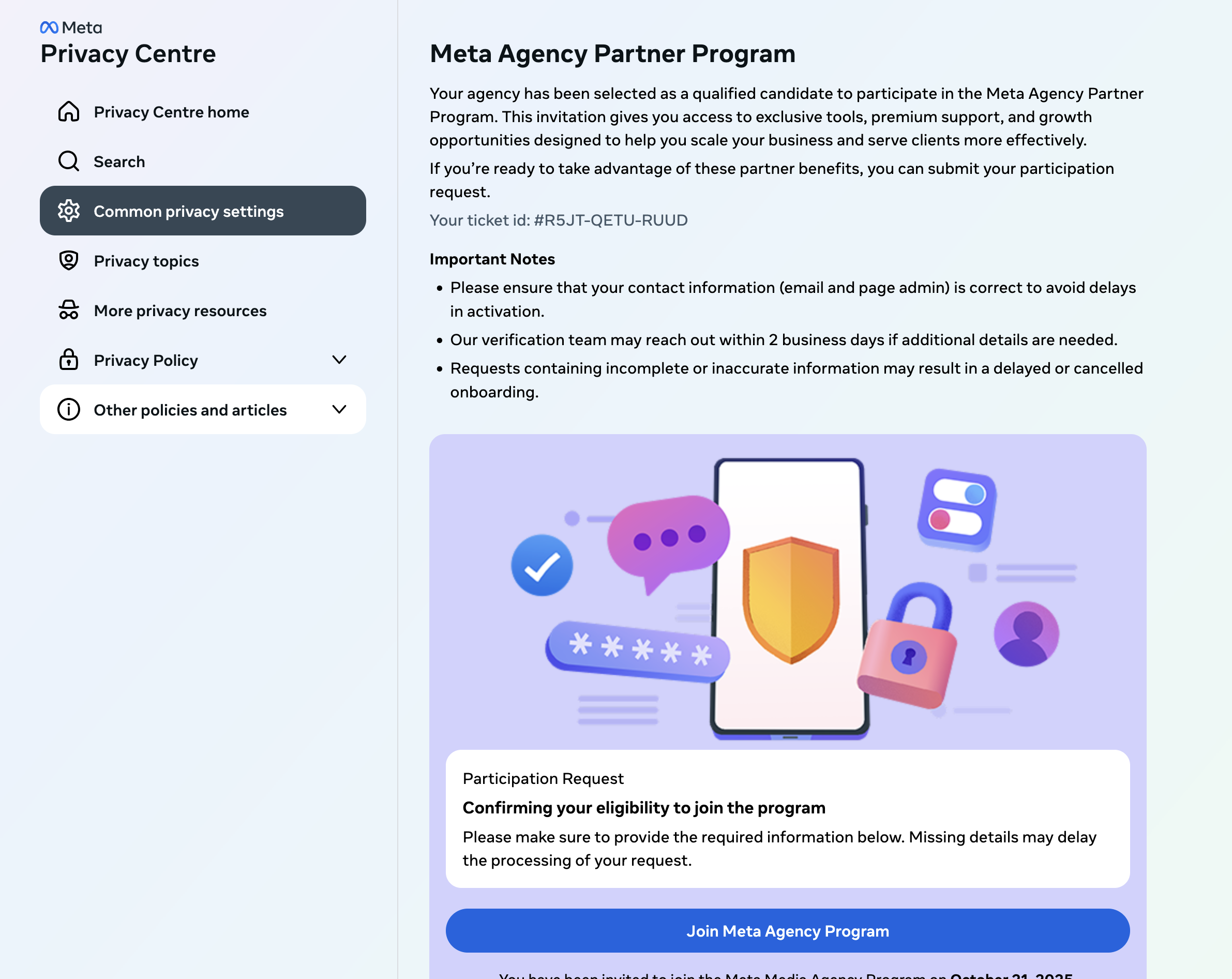Expand Other policies and articles chevron
This screenshot has width=1232, height=979.
[339, 409]
